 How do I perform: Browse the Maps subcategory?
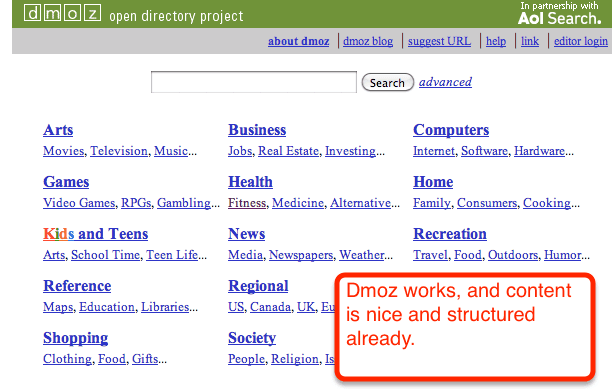click(x=58, y=308)
